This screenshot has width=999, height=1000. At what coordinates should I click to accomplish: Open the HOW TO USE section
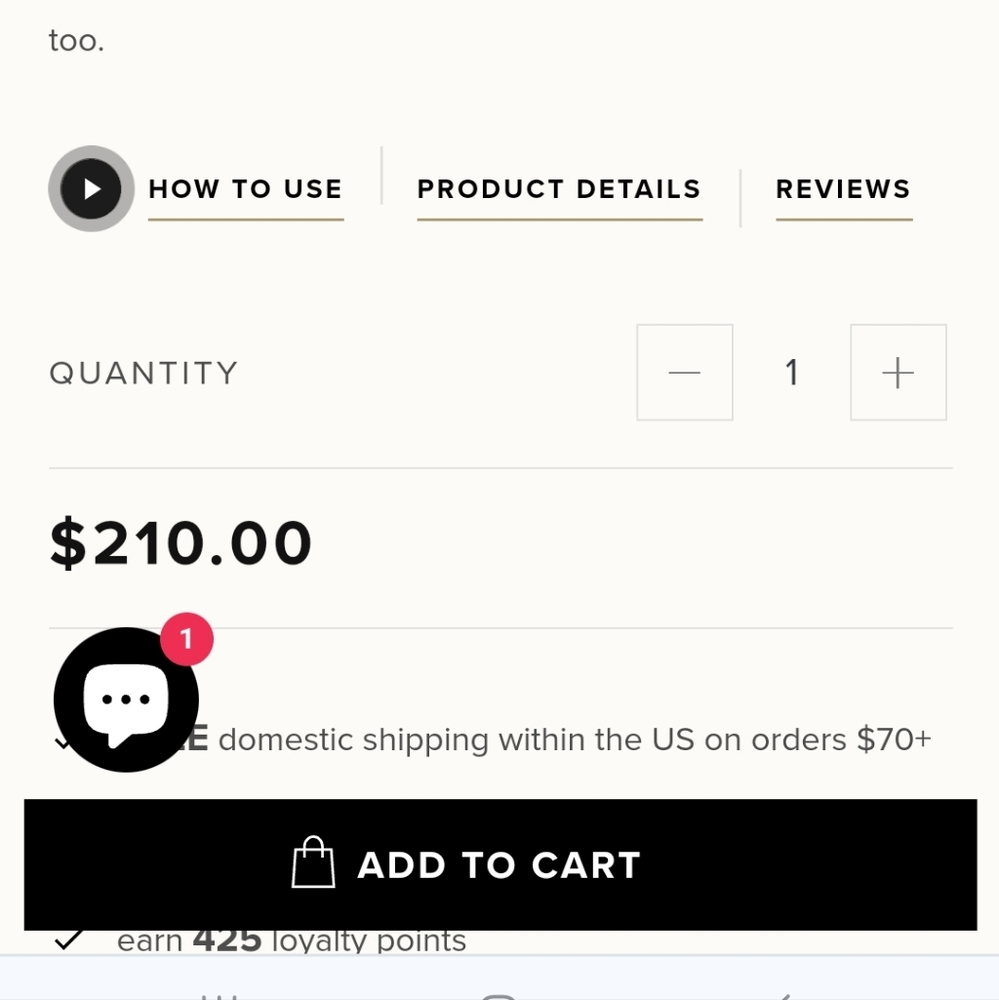(x=246, y=189)
